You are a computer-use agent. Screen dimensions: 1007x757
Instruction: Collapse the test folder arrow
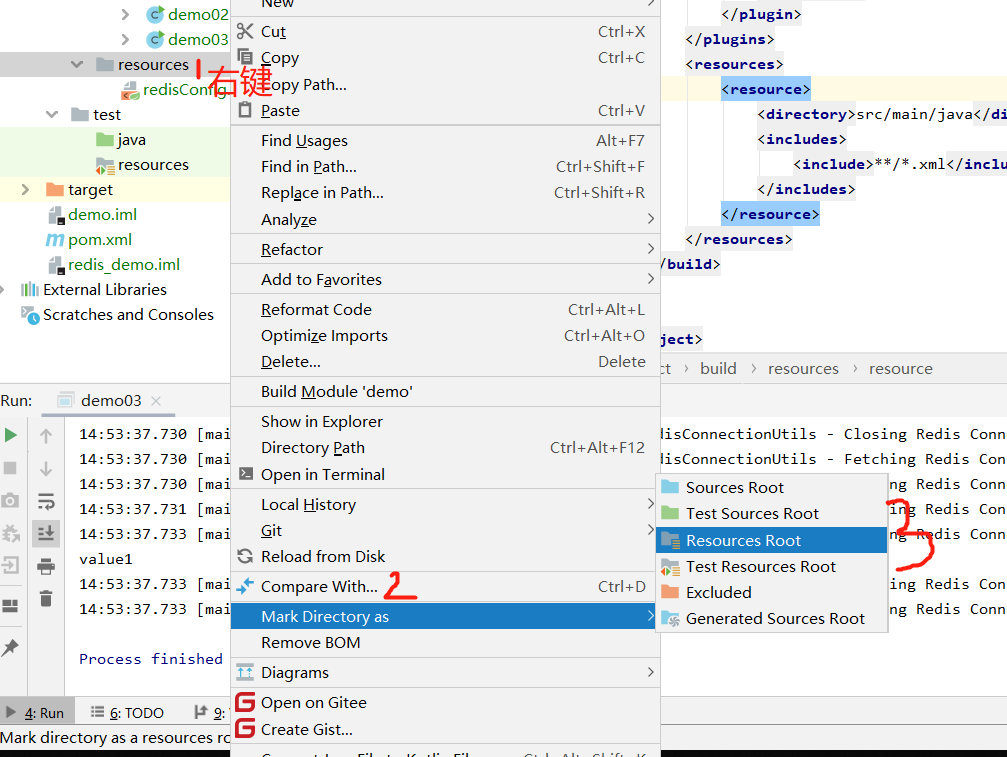pyautogui.click(x=53, y=114)
